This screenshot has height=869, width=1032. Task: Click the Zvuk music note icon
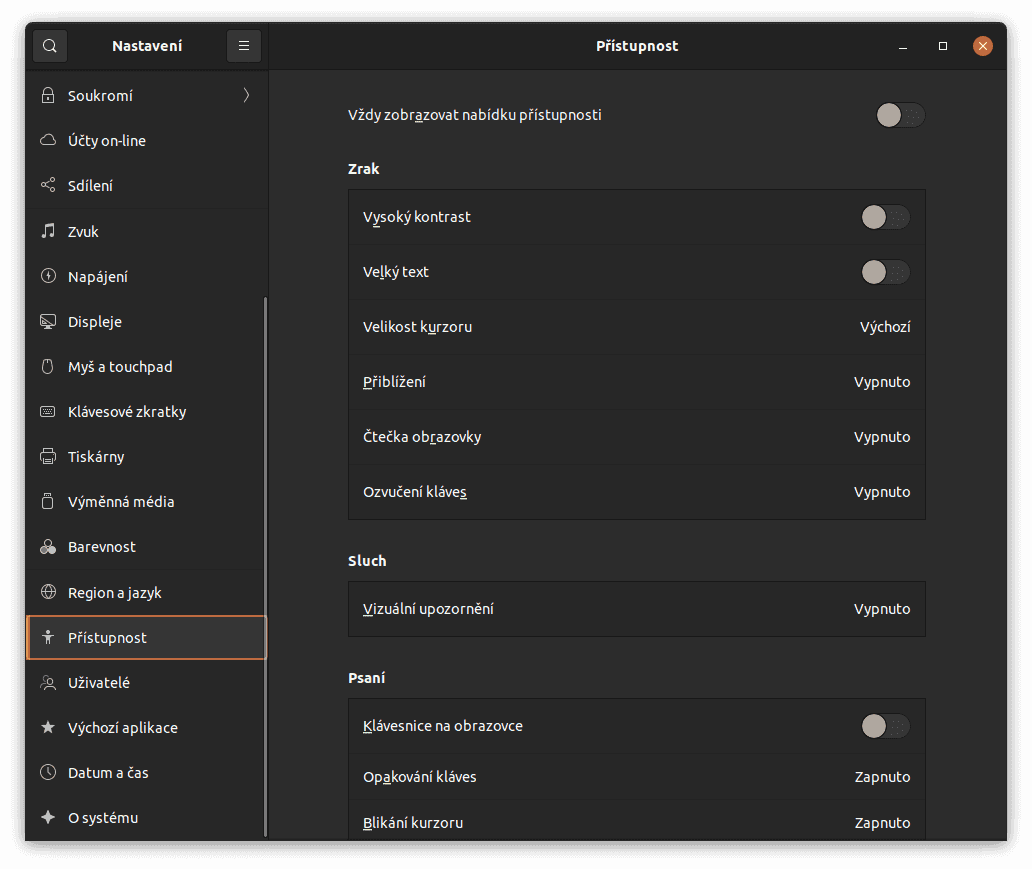pos(47,231)
